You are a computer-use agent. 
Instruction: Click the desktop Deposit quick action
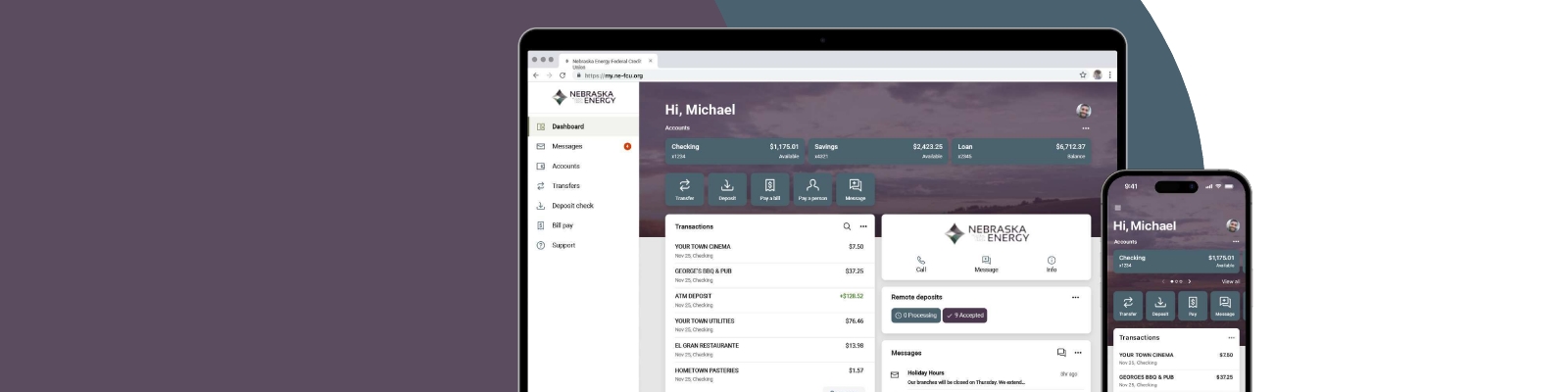coord(727,189)
